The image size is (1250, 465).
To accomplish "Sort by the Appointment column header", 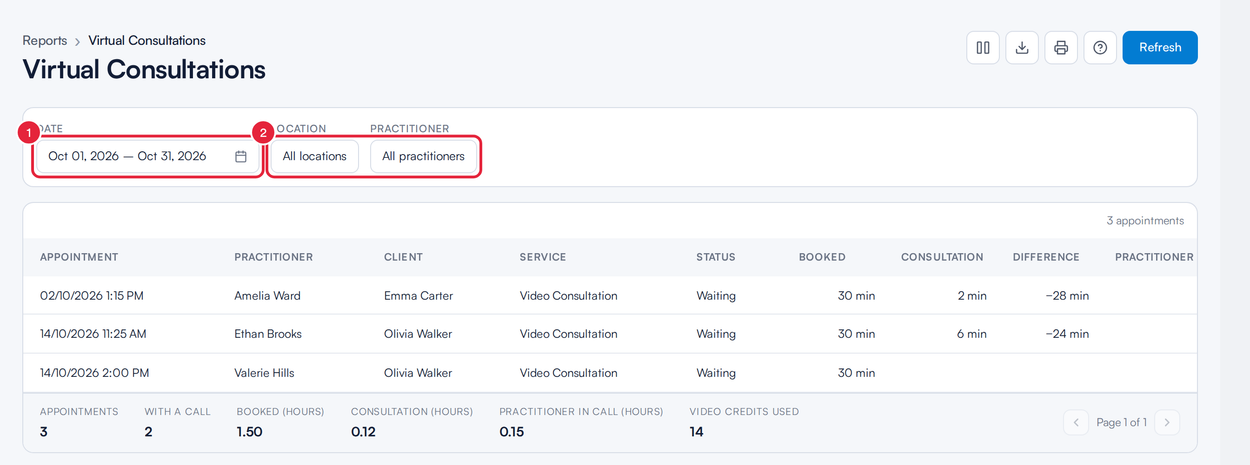I will 79,257.
